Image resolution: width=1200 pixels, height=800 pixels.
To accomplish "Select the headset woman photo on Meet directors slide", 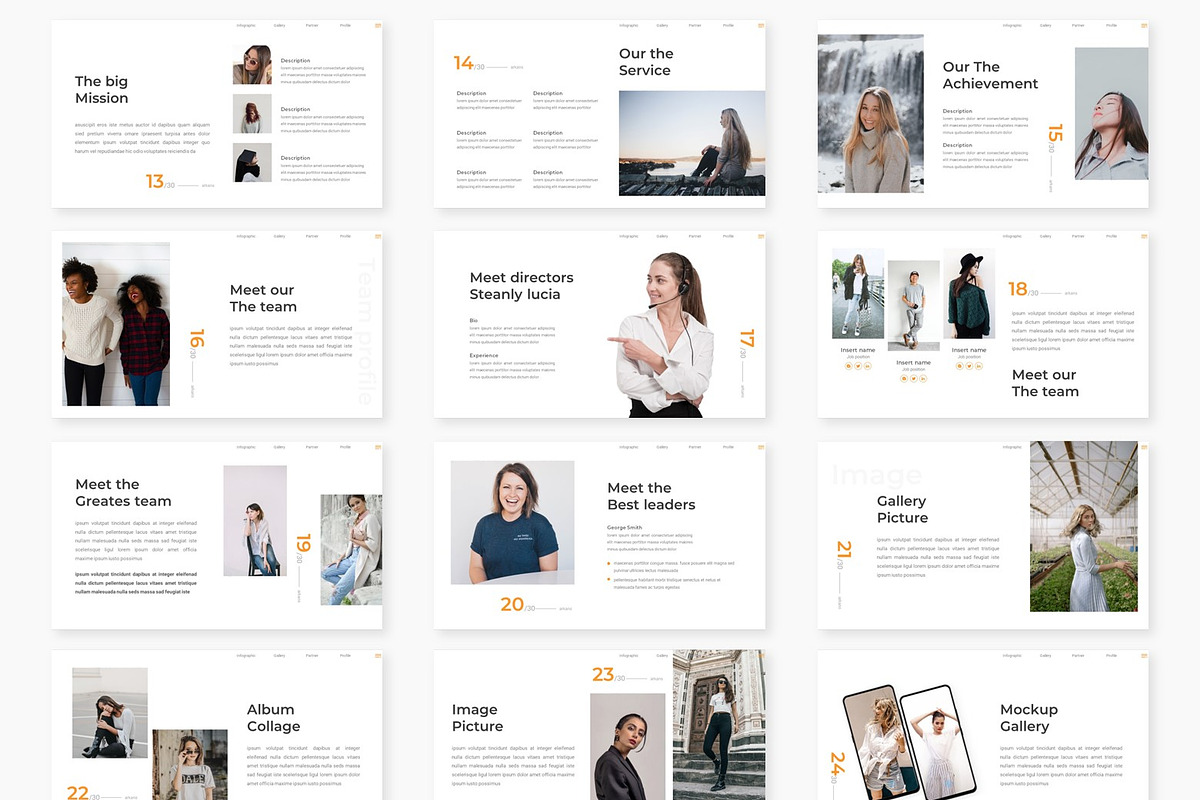I will click(662, 335).
